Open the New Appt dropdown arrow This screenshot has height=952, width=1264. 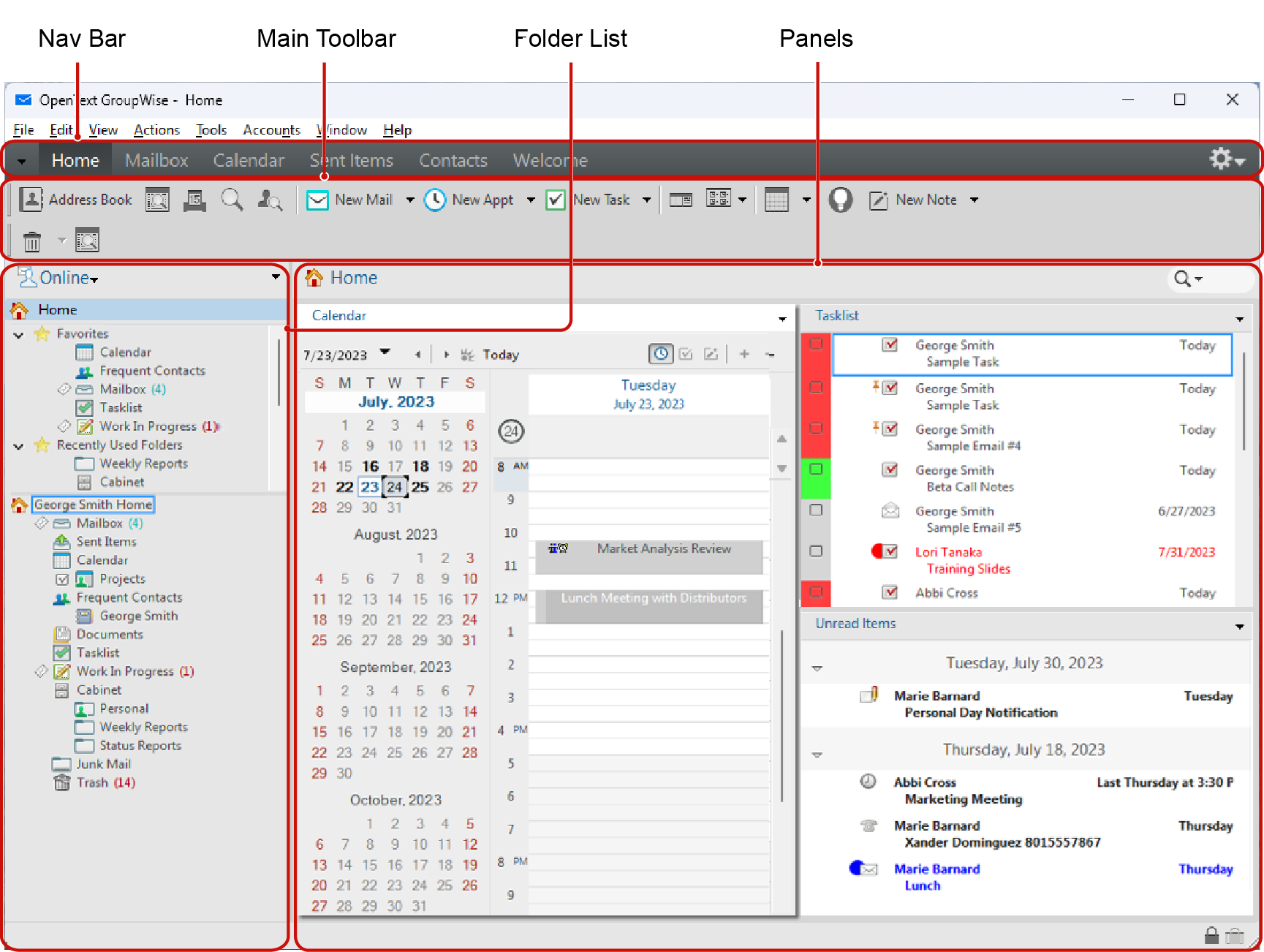(531, 200)
